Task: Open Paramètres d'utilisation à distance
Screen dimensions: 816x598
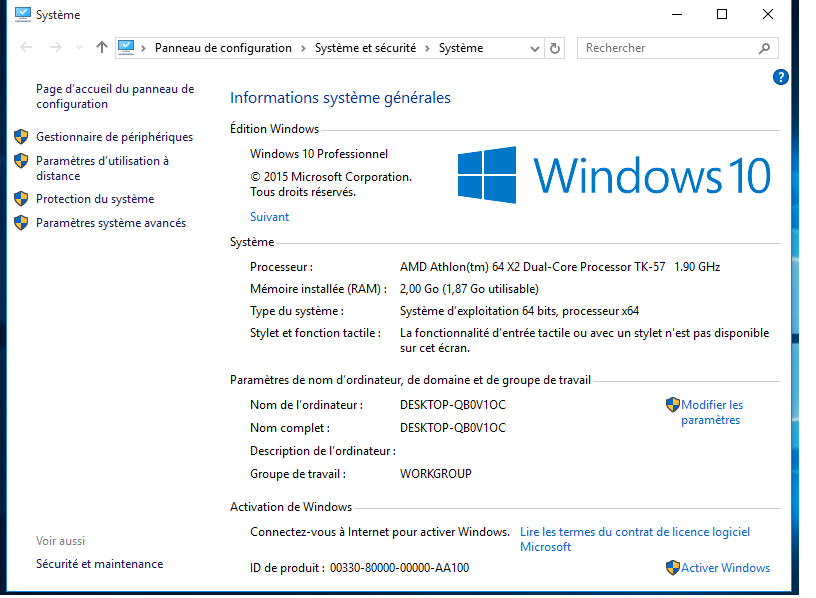Action: click(x=103, y=168)
